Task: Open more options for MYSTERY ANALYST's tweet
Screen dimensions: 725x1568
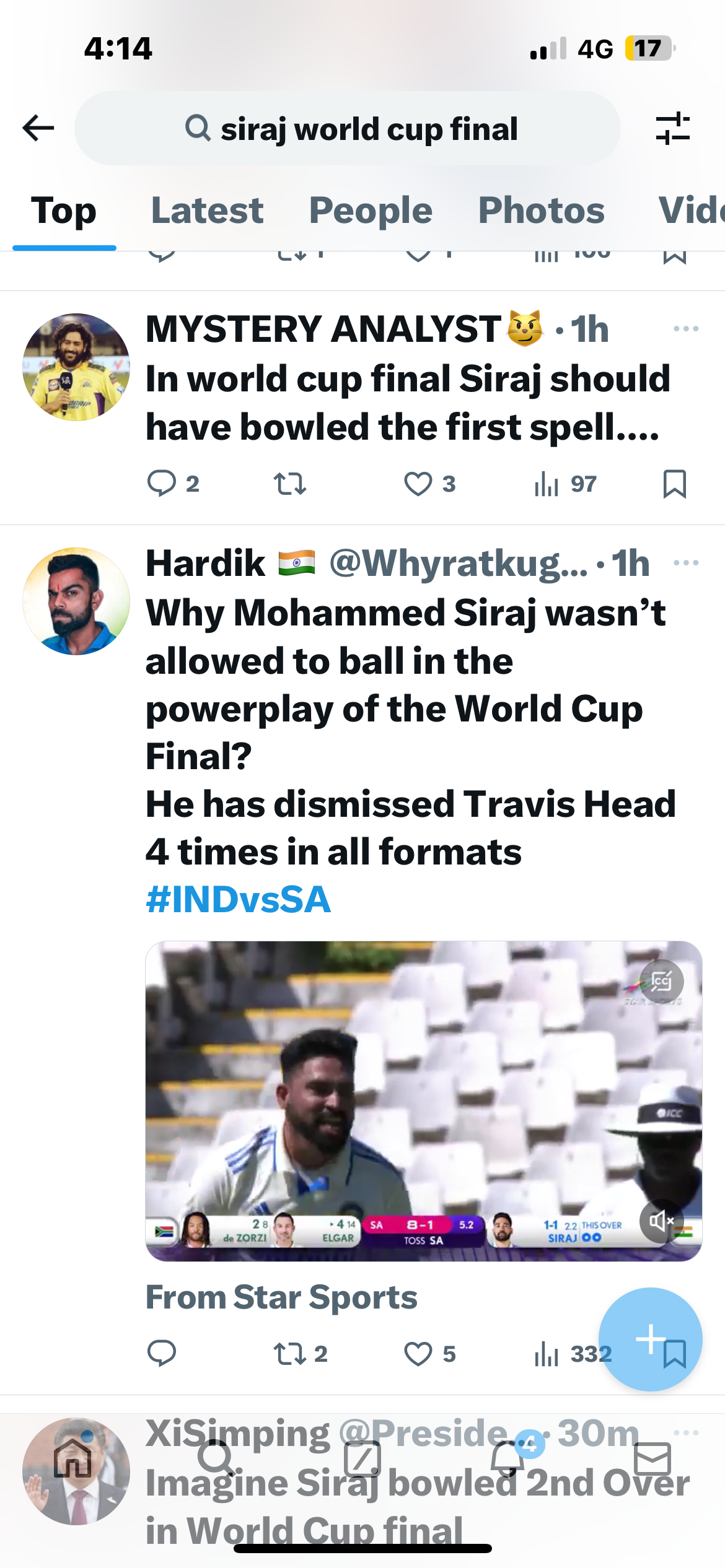Action: pos(685,329)
